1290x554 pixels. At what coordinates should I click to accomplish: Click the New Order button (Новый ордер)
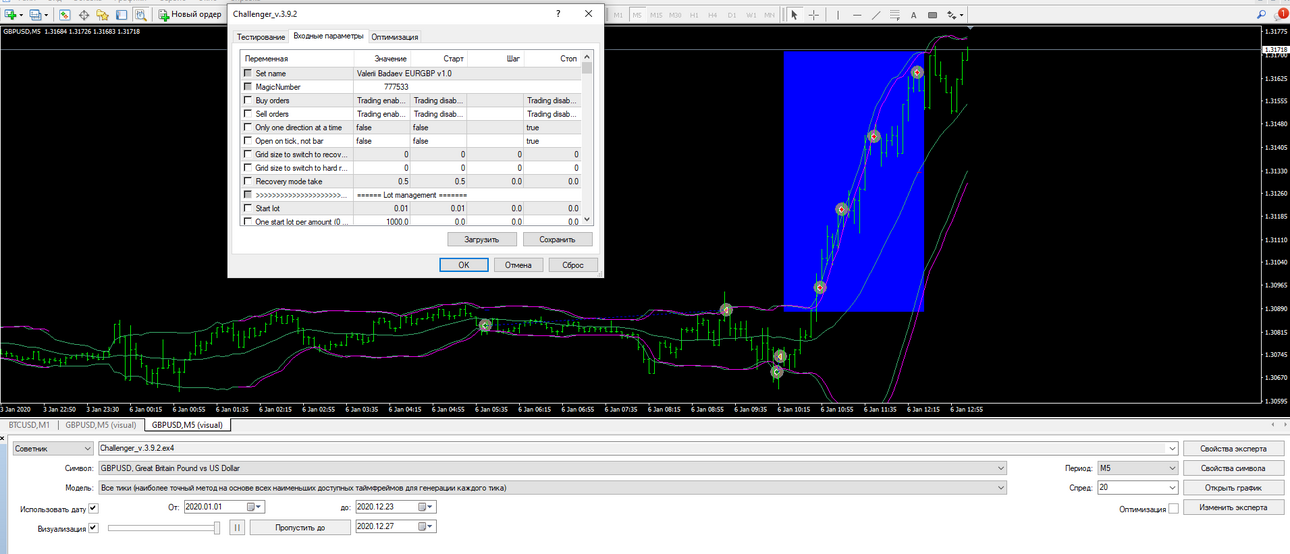click(x=189, y=15)
